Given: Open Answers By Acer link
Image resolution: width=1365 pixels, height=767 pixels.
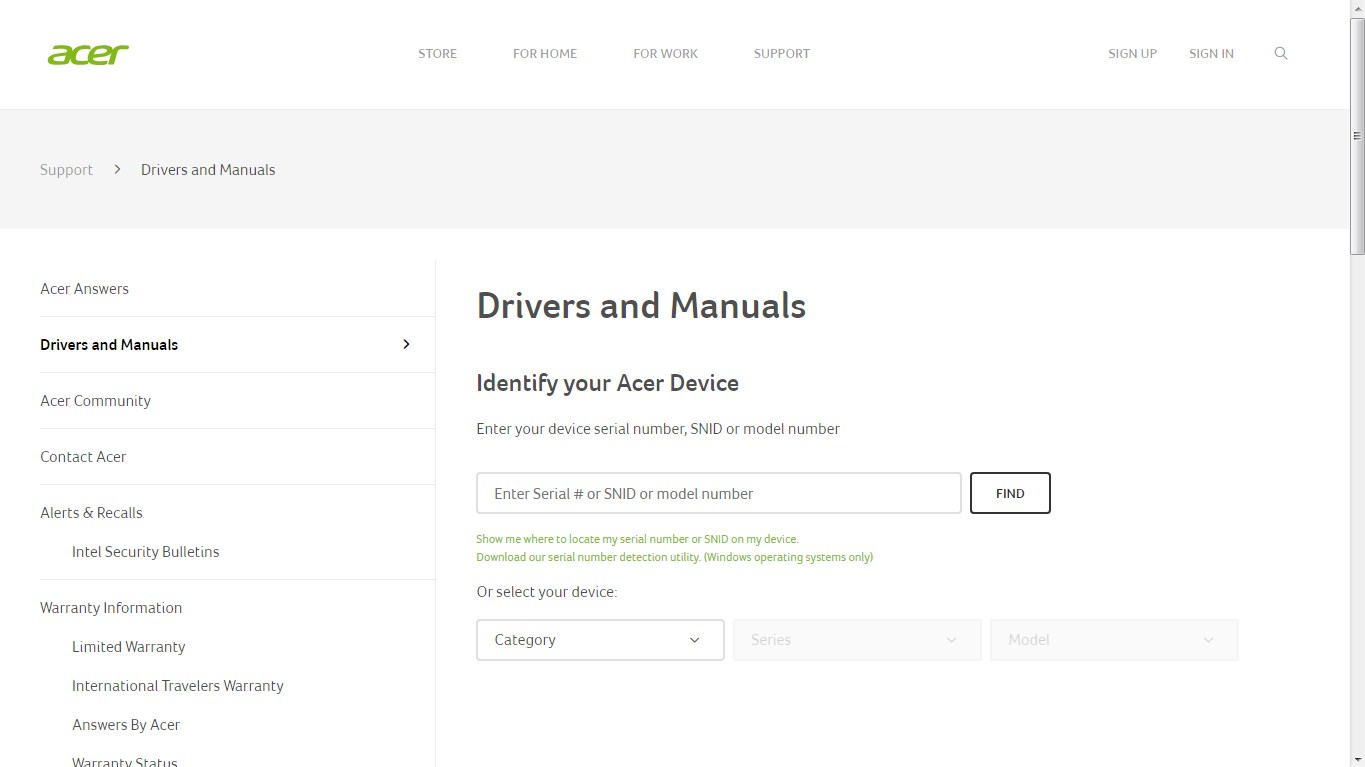Looking at the screenshot, I should coord(126,725).
